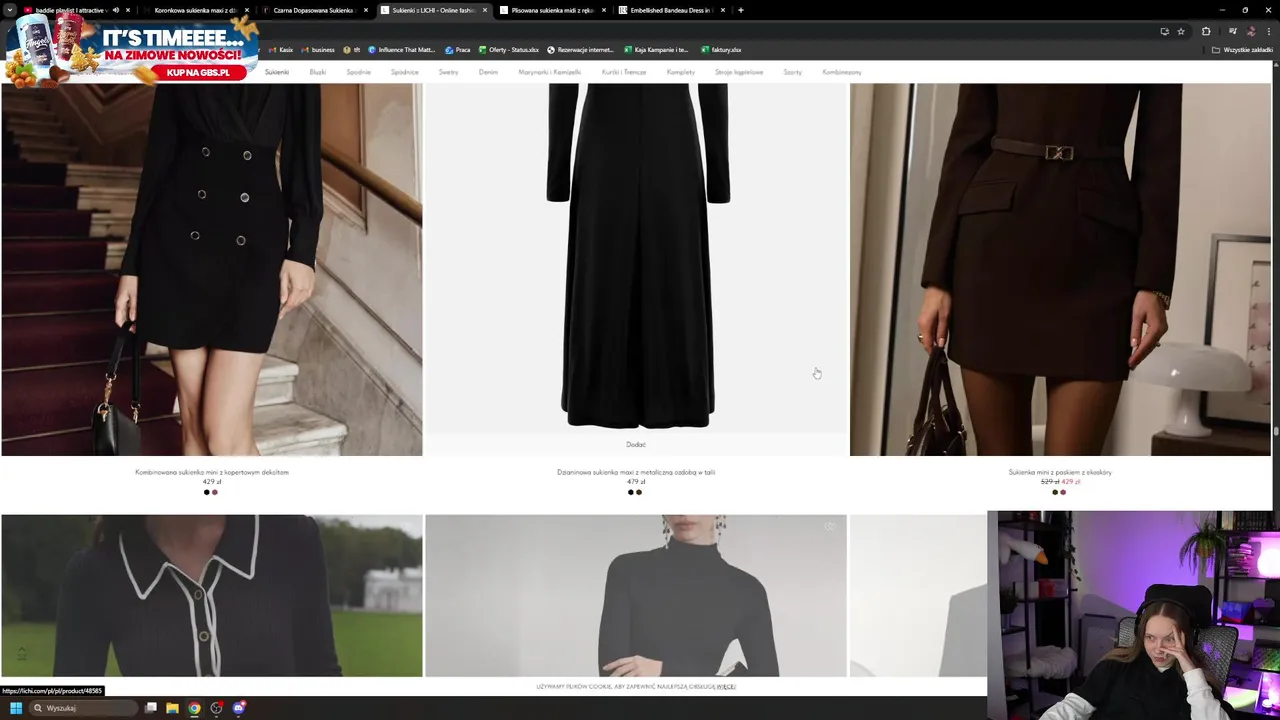Open the brown belted mini dress photo

(1060, 269)
